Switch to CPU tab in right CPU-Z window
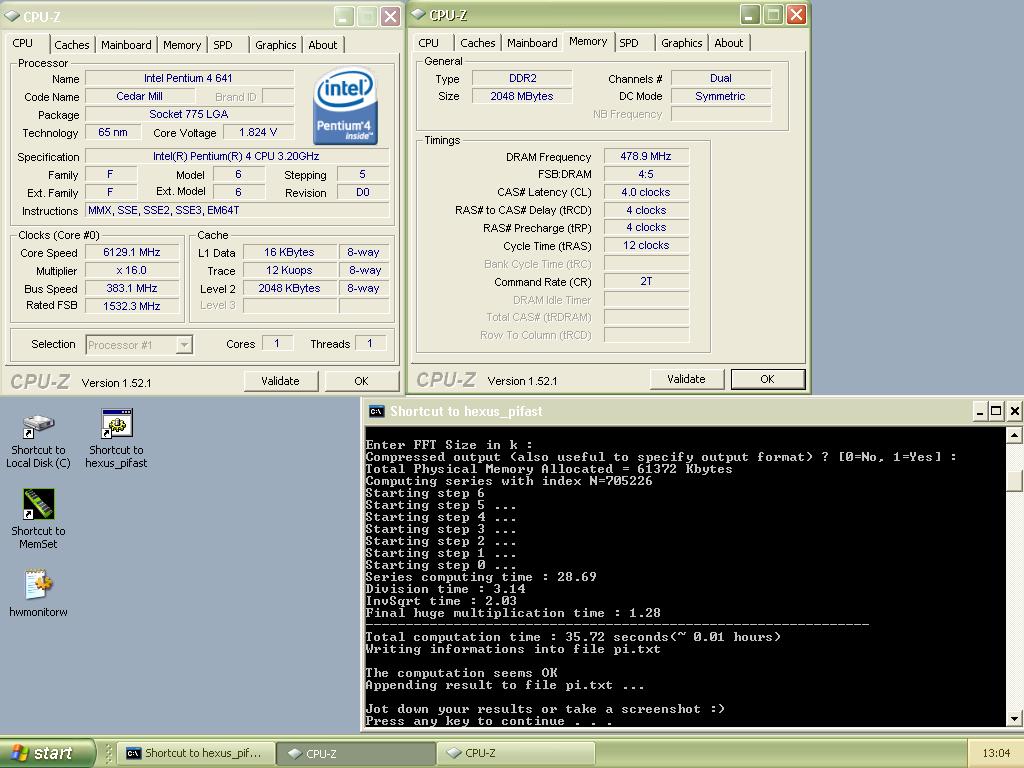 pos(428,43)
